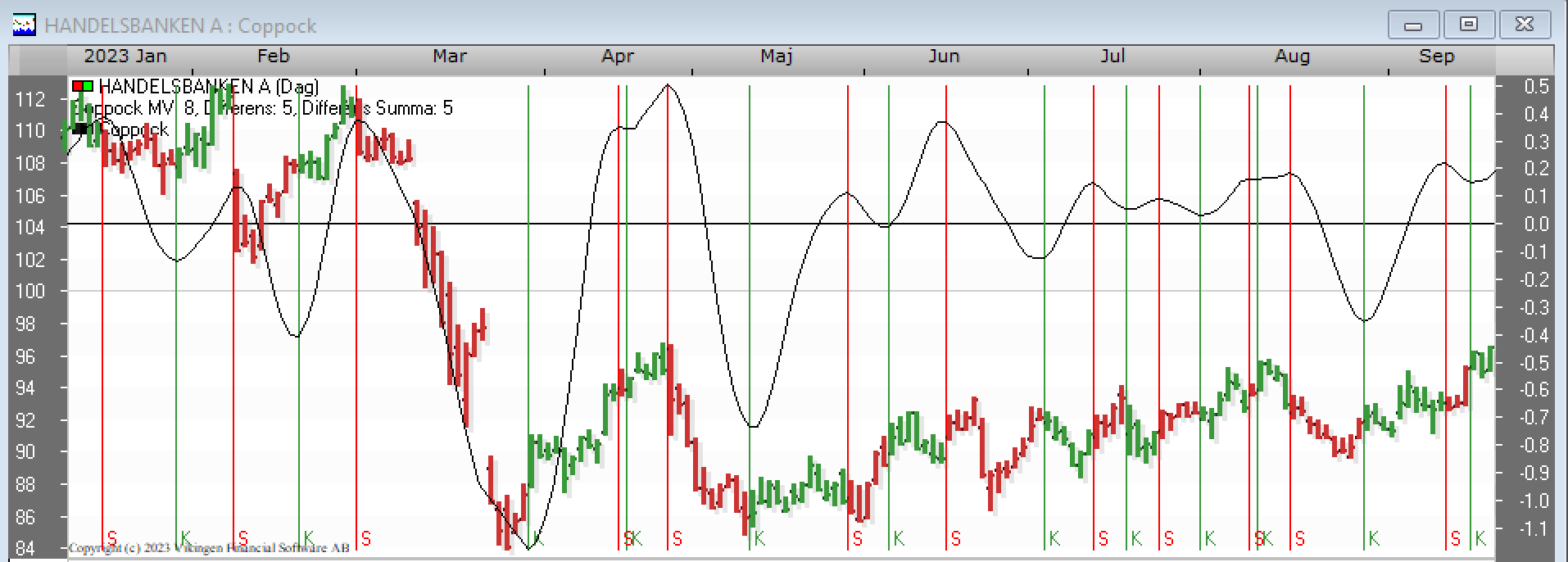Click the Aug month label on timeline
Screen dimensions: 1568x562
click(x=1292, y=57)
